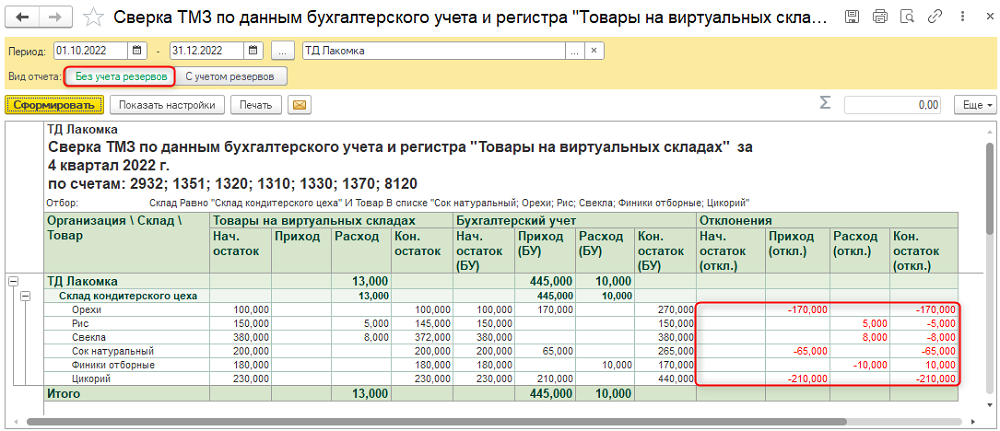Add report to favorites with star icon
Viewport: 1000px width, 431px height.
93,18
